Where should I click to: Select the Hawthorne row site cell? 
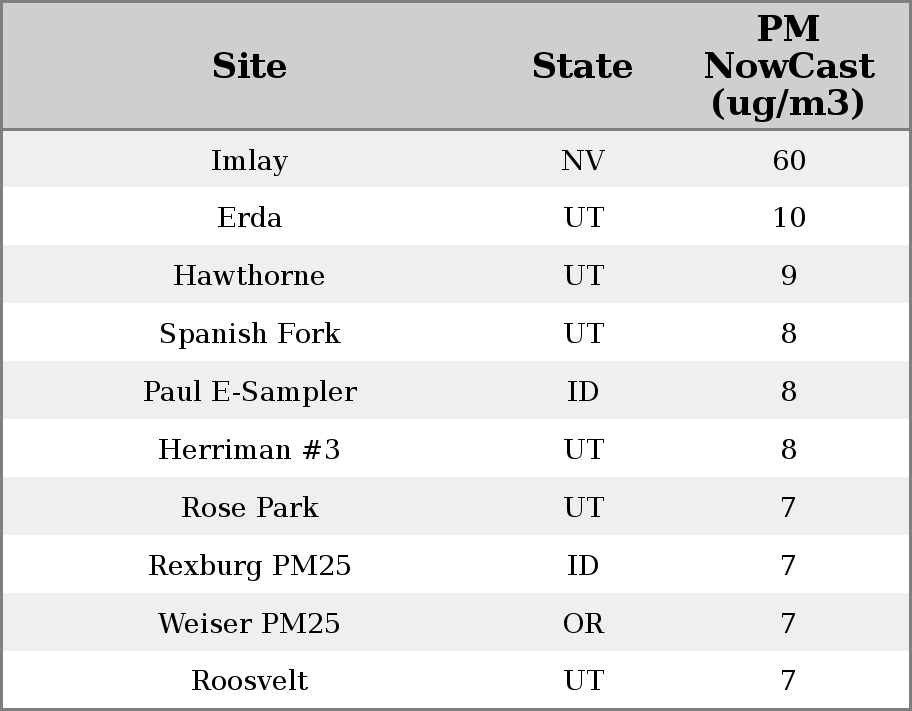click(249, 276)
